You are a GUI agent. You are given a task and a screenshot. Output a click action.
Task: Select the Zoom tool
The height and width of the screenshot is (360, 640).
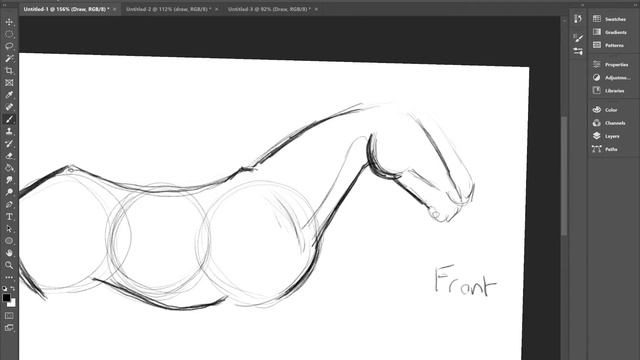(9, 265)
